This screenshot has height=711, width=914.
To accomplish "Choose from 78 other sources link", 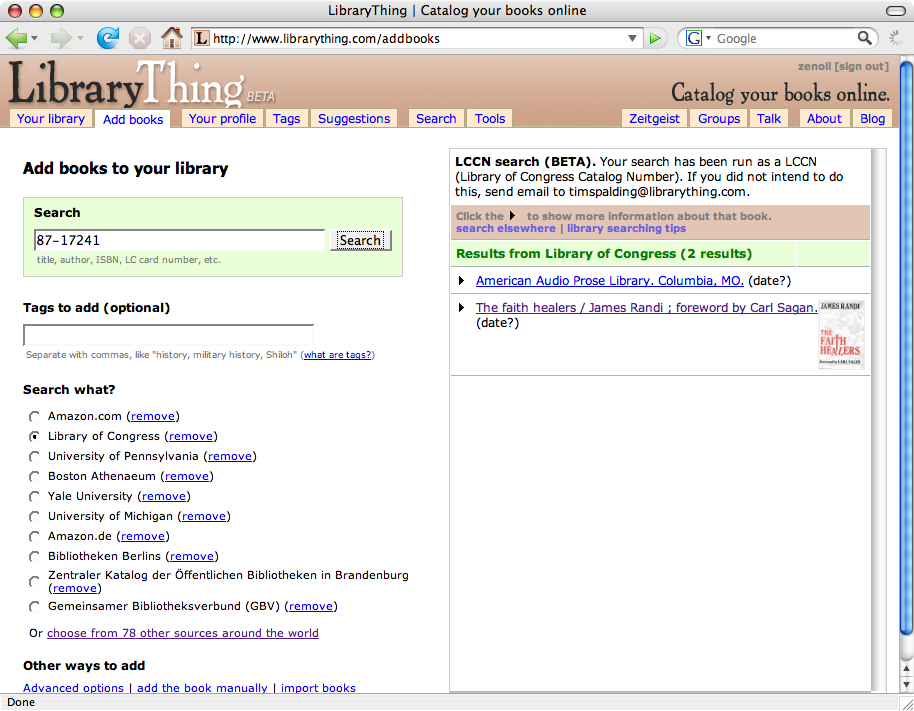I will [182, 633].
